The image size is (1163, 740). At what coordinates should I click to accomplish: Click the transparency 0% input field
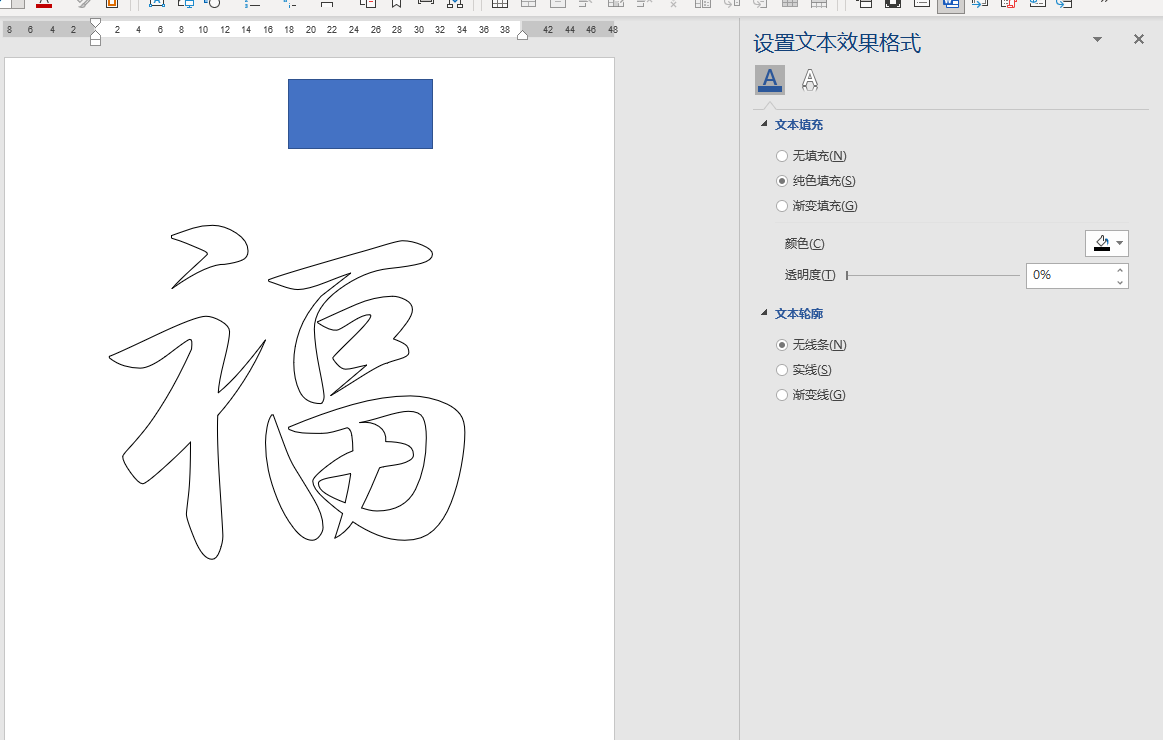[1070, 275]
